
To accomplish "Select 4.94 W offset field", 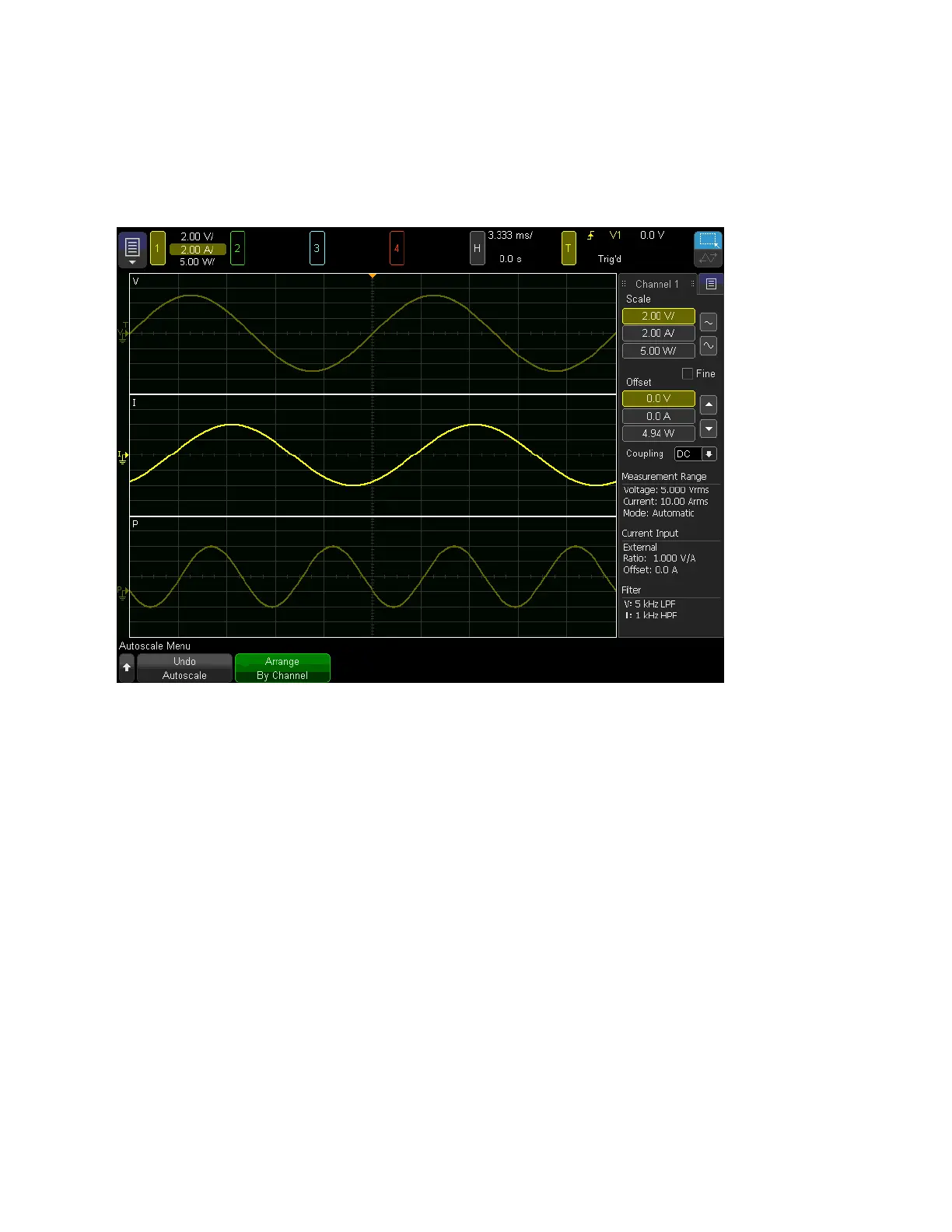I will (x=658, y=434).
